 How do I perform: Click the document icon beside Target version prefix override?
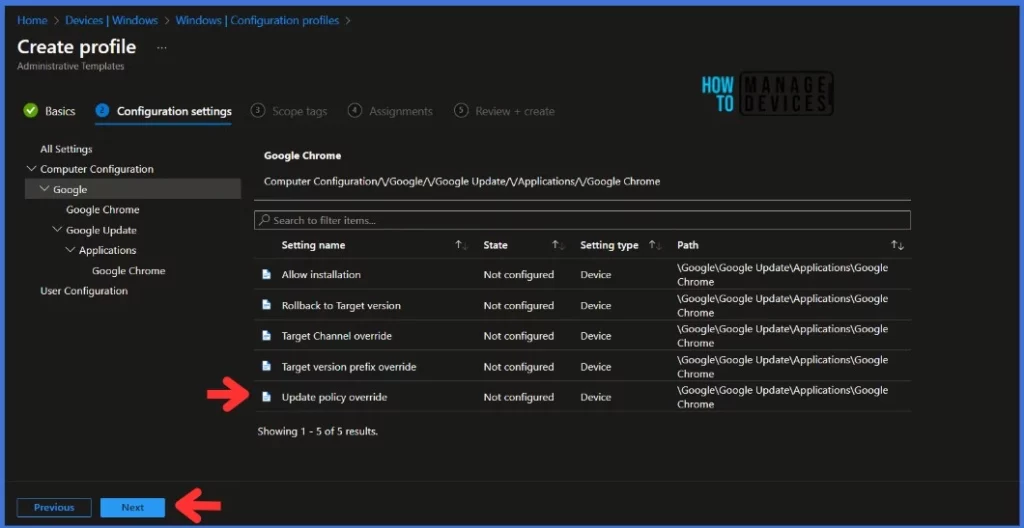(266, 367)
